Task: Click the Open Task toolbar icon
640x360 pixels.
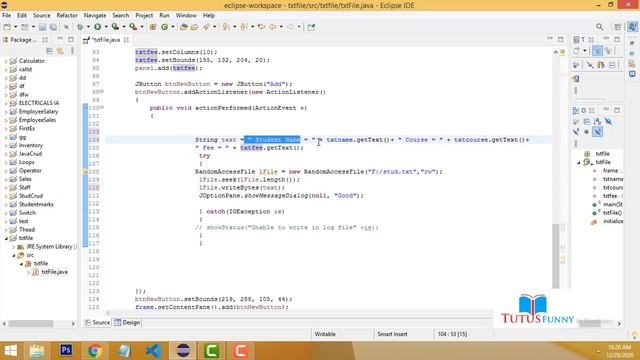Action: click(194, 27)
